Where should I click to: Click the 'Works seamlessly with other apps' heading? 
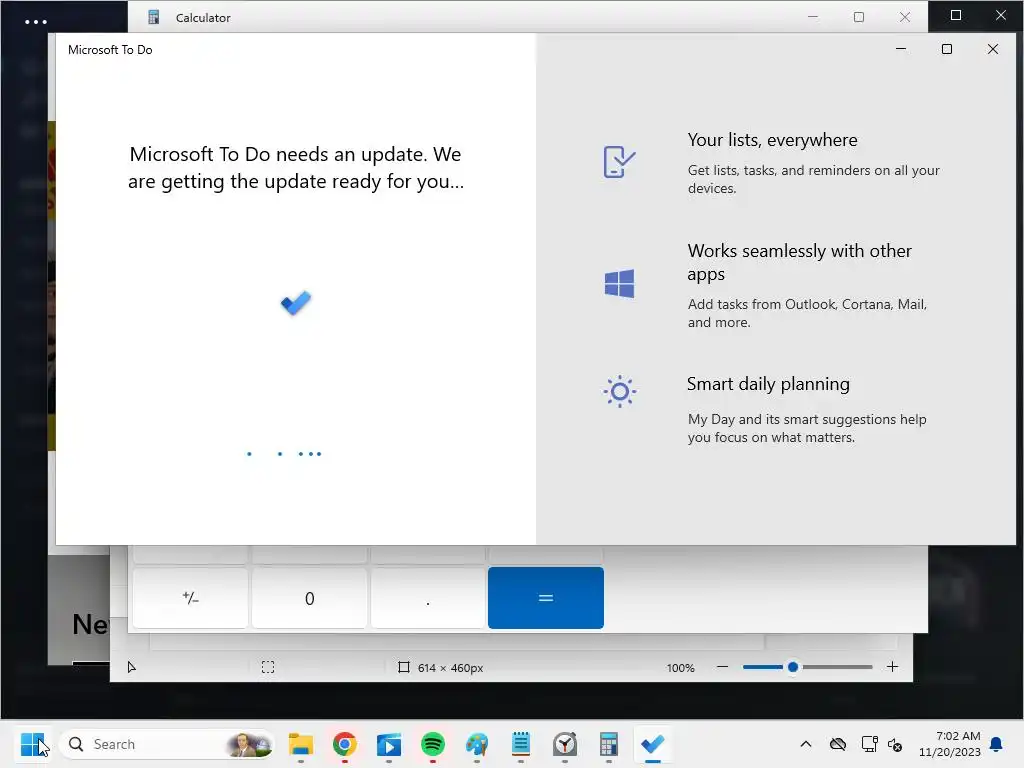pyautogui.click(x=799, y=262)
